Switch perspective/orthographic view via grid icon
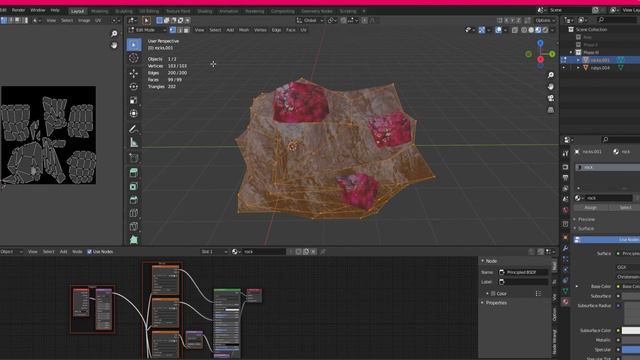This screenshot has height=360, width=640. pyautogui.click(x=551, y=110)
